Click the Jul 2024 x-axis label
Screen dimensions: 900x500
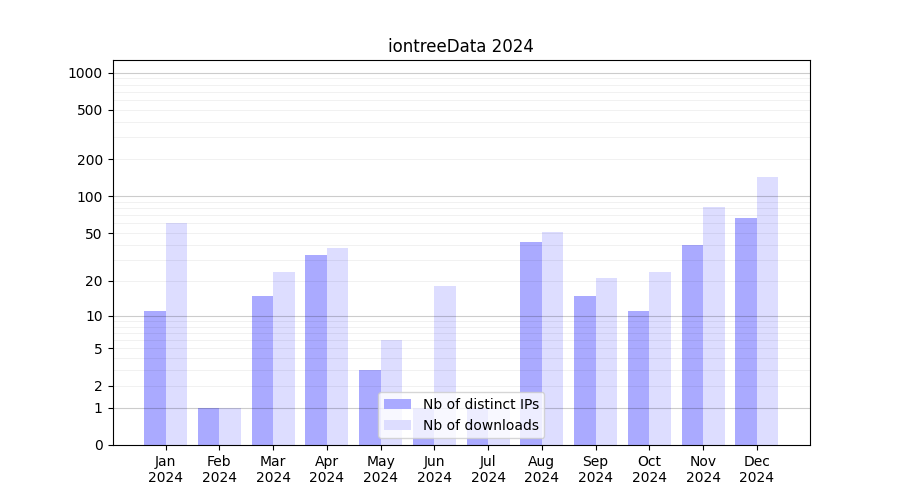[x=488, y=469]
